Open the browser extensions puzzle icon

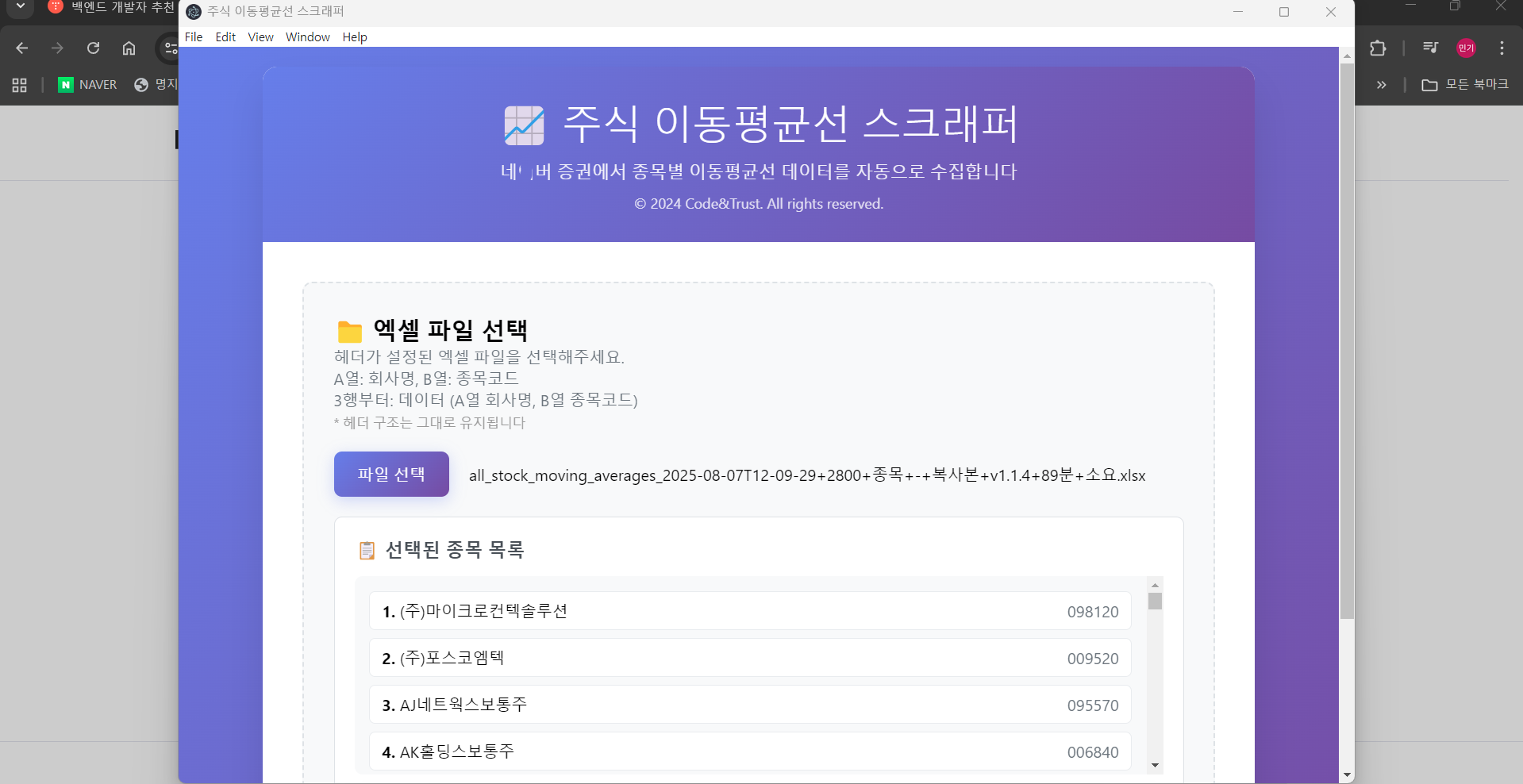[x=1378, y=48]
